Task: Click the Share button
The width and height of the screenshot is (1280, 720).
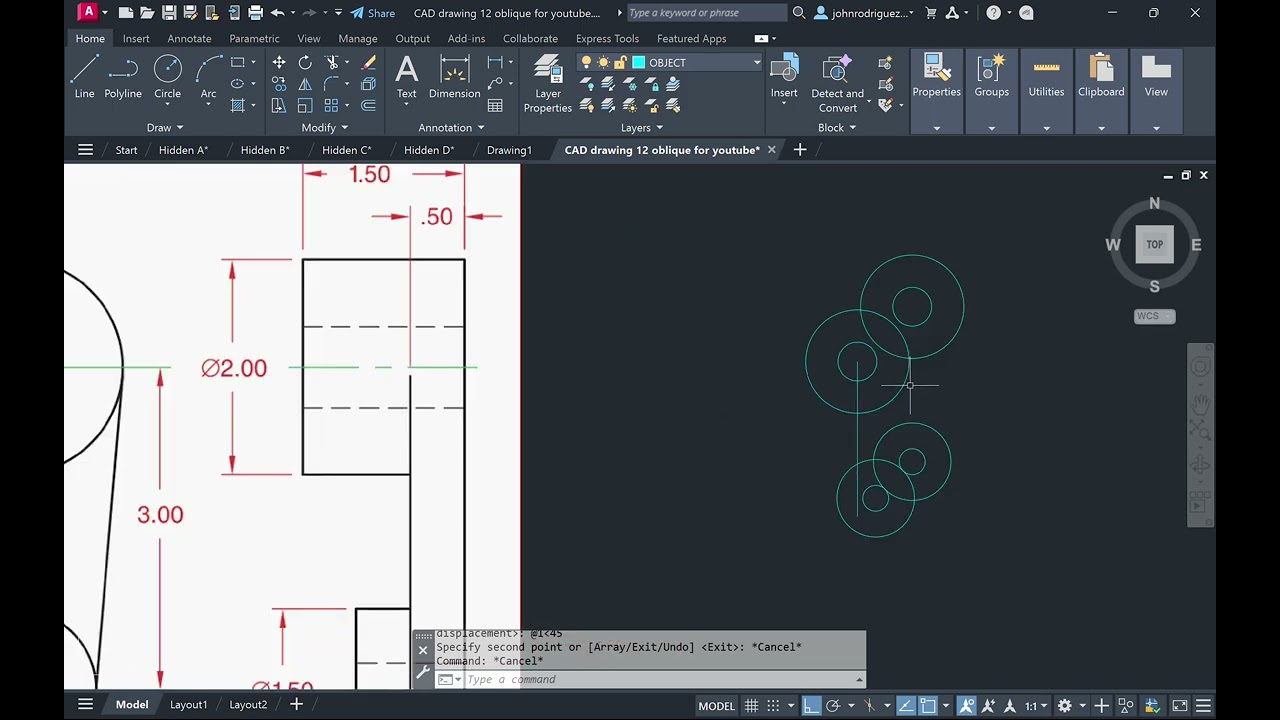Action: 372,13
